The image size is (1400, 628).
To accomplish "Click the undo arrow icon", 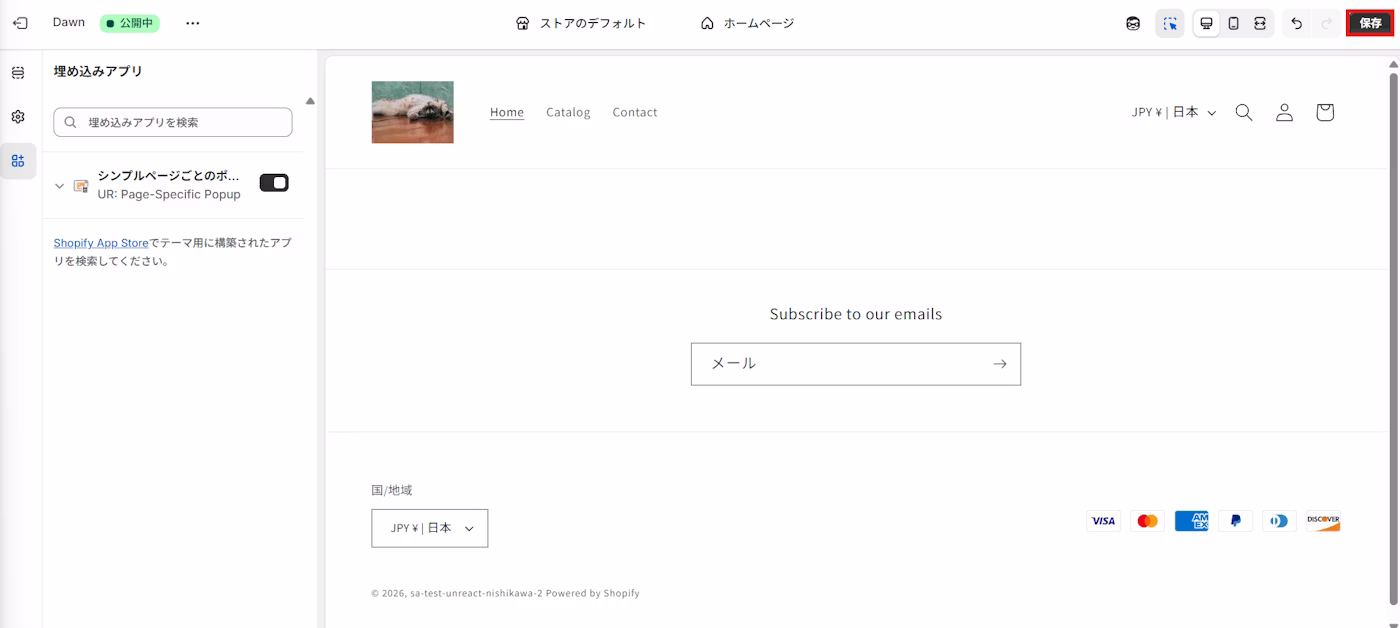I will pyautogui.click(x=1296, y=23).
